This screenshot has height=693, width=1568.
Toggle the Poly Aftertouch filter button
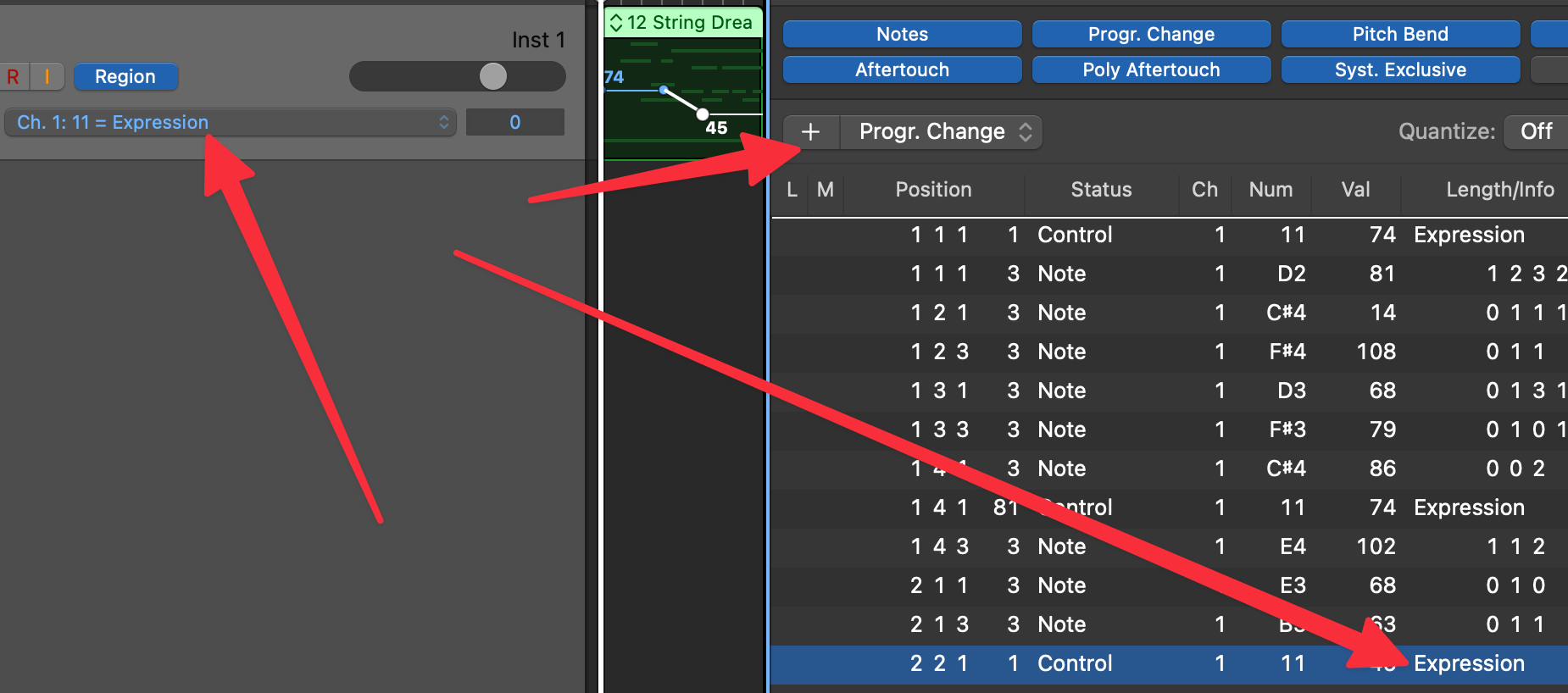click(1151, 69)
